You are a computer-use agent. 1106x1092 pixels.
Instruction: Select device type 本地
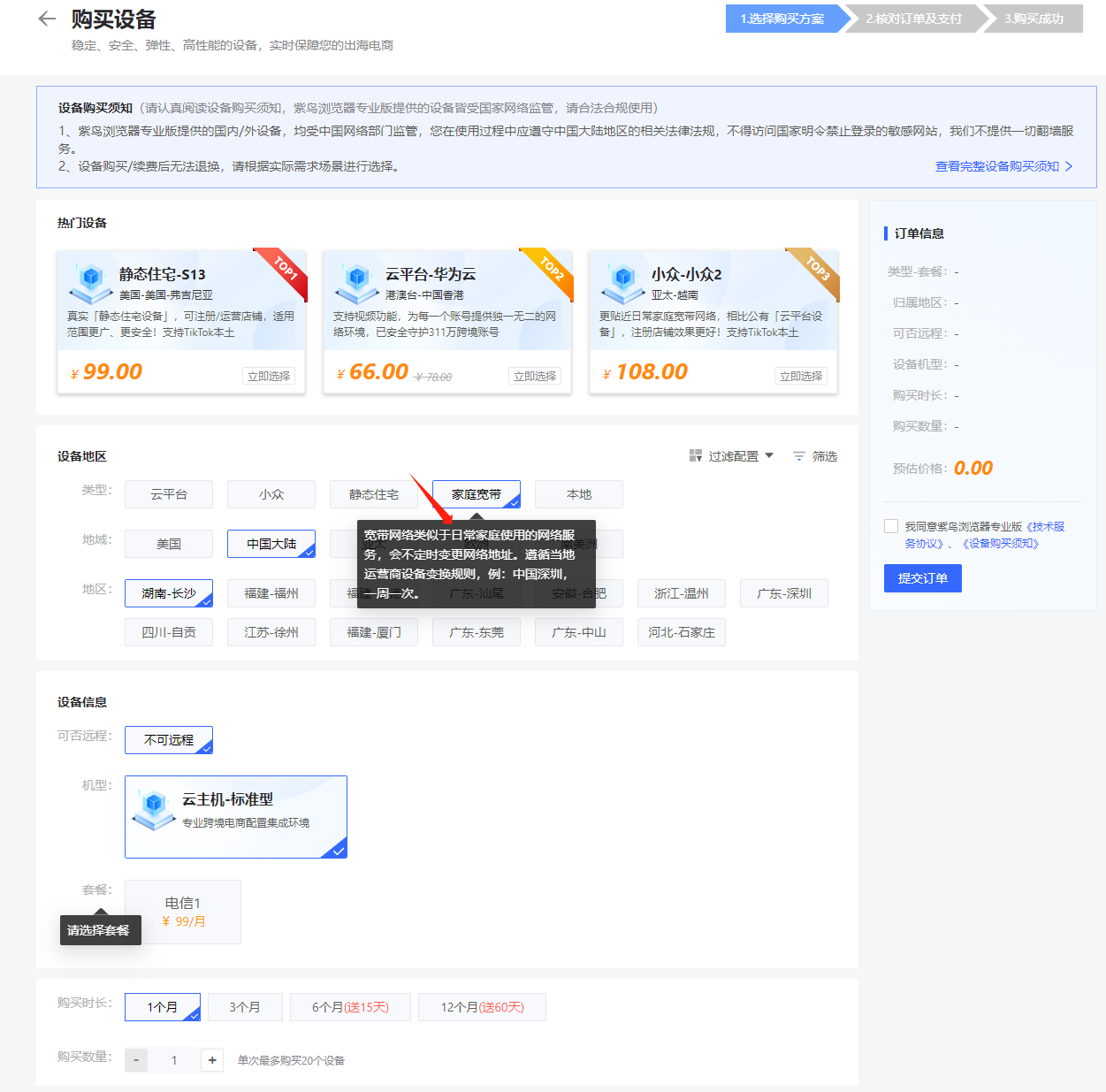click(579, 494)
